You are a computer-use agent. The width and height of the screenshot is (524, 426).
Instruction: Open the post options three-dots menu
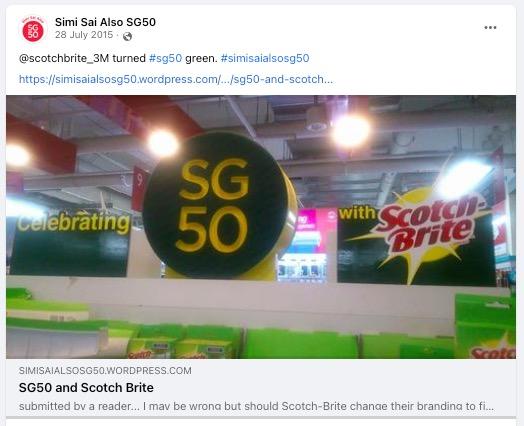point(490,27)
